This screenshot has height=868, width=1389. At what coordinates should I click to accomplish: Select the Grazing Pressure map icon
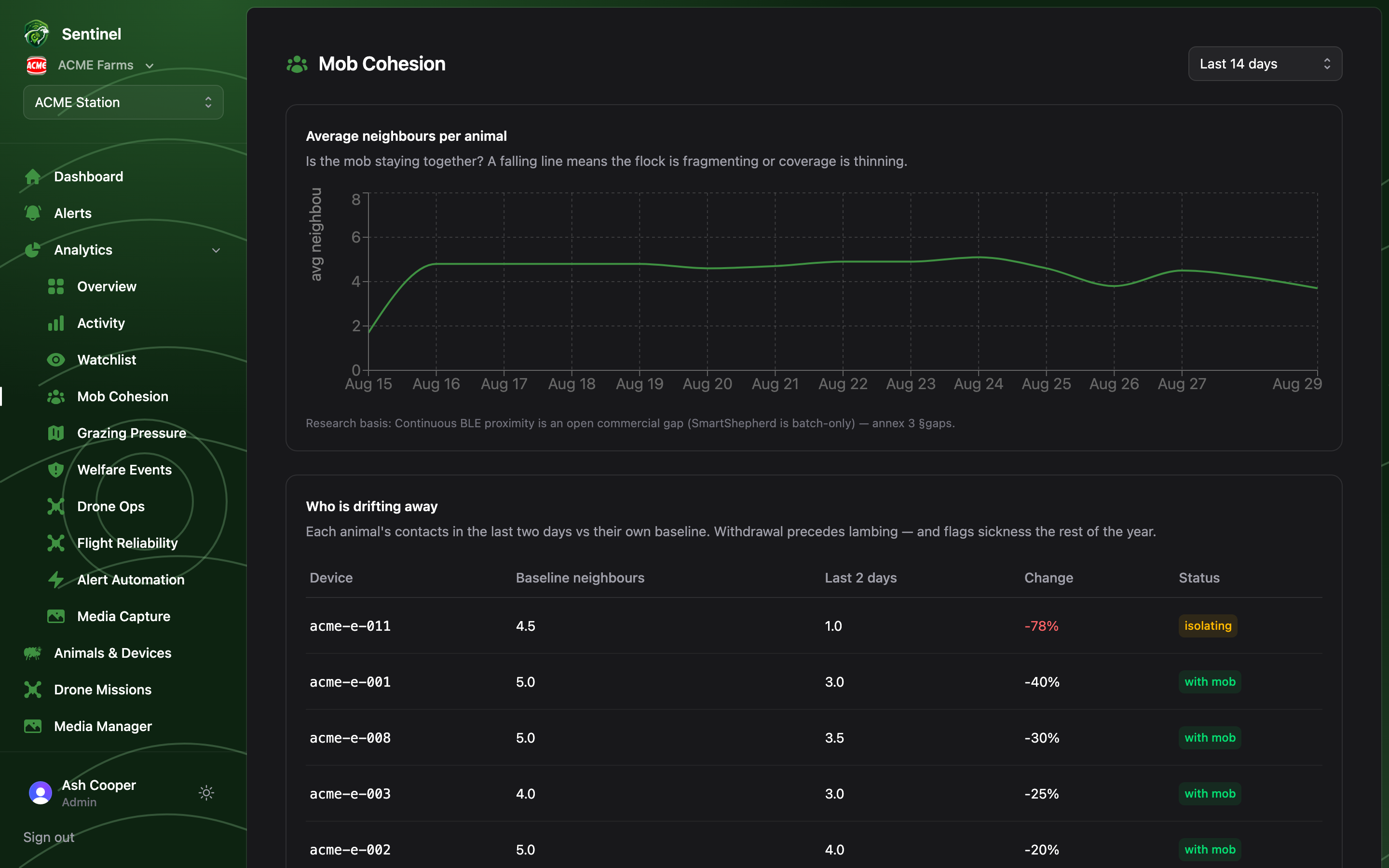[55, 434]
